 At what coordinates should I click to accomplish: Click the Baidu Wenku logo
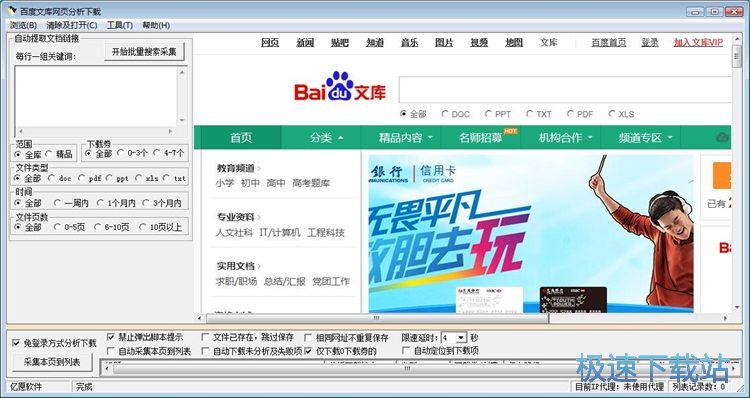coord(340,87)
